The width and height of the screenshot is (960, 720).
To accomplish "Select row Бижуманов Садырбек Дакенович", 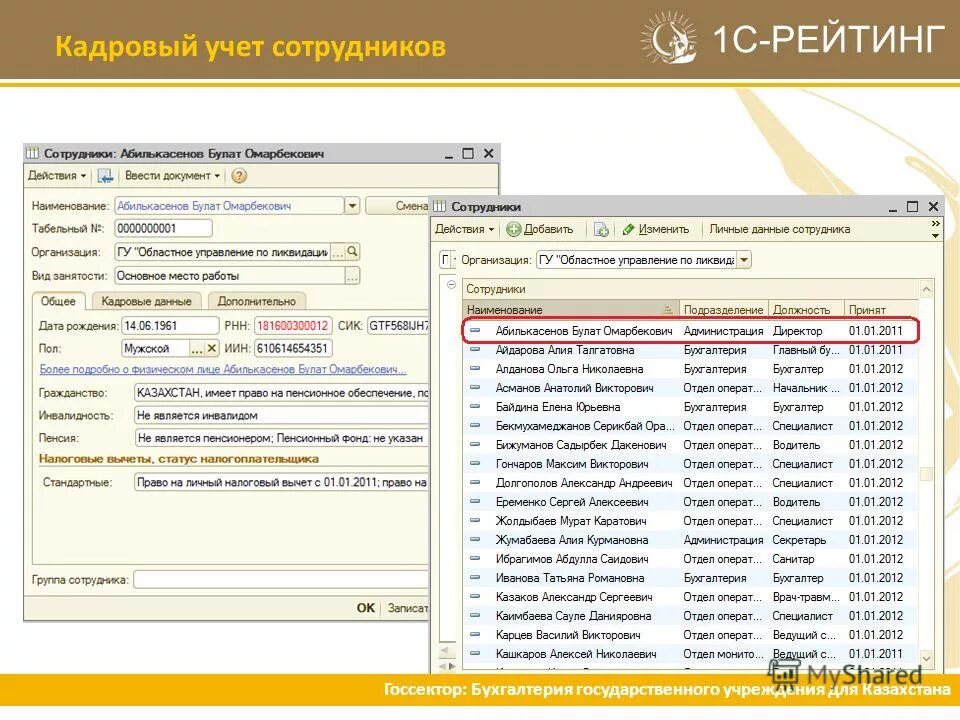I will click(x=691, y=445).
